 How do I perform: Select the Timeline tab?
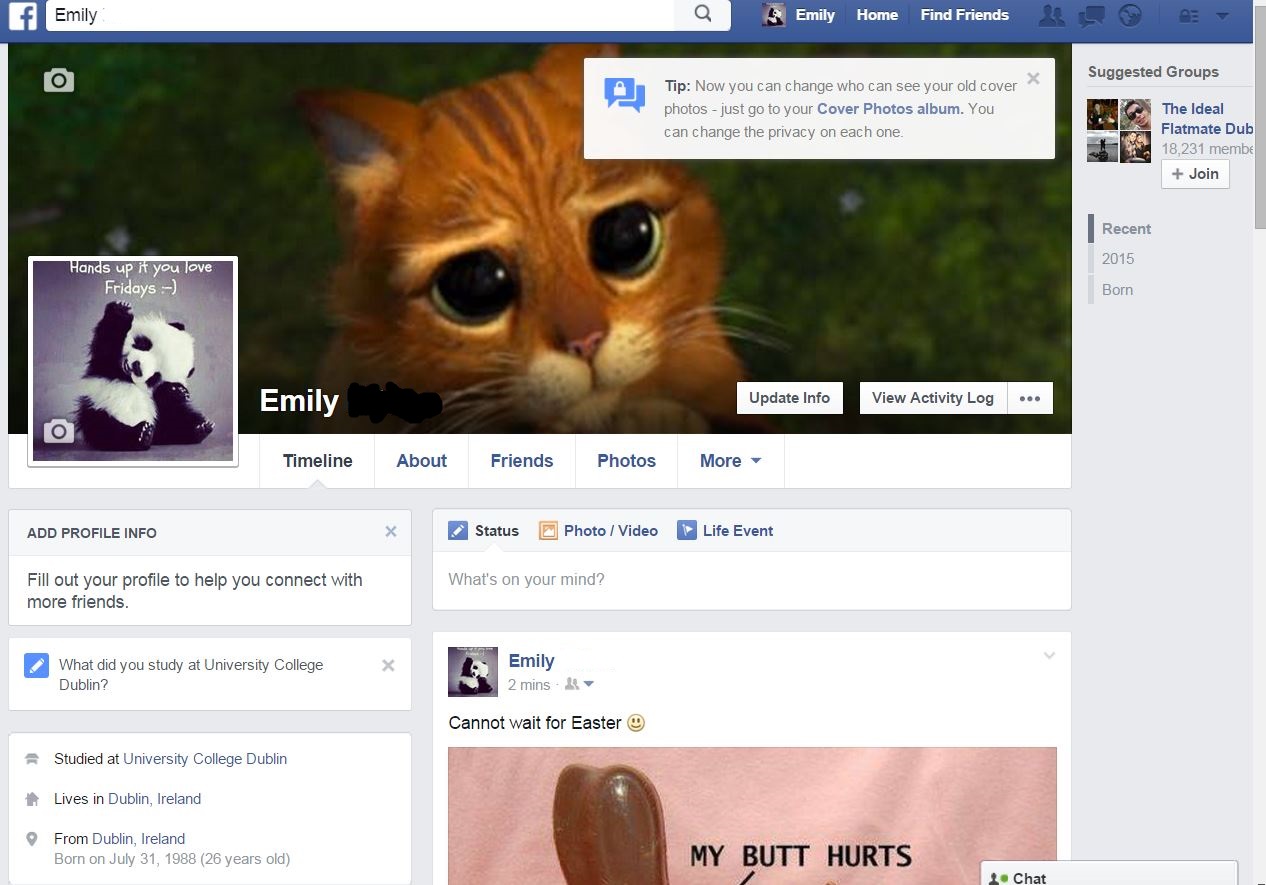click(x=317, y=461)
